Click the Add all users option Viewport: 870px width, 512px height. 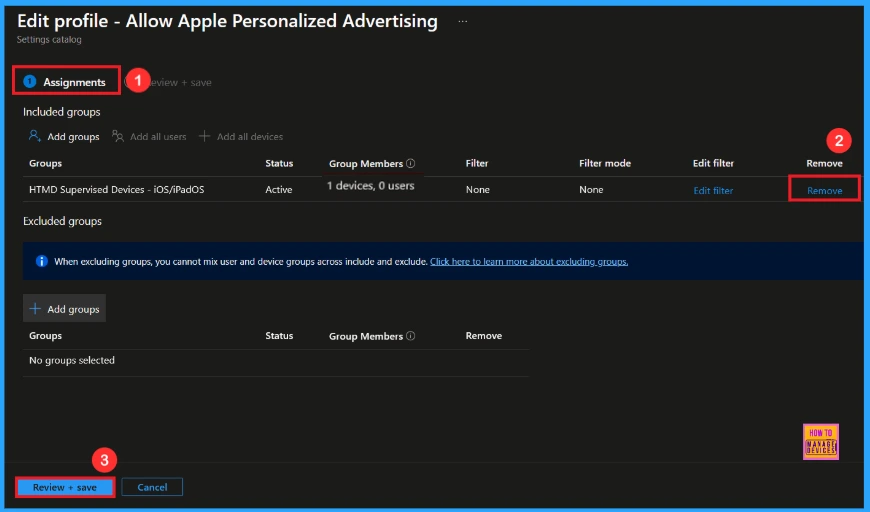149,136
